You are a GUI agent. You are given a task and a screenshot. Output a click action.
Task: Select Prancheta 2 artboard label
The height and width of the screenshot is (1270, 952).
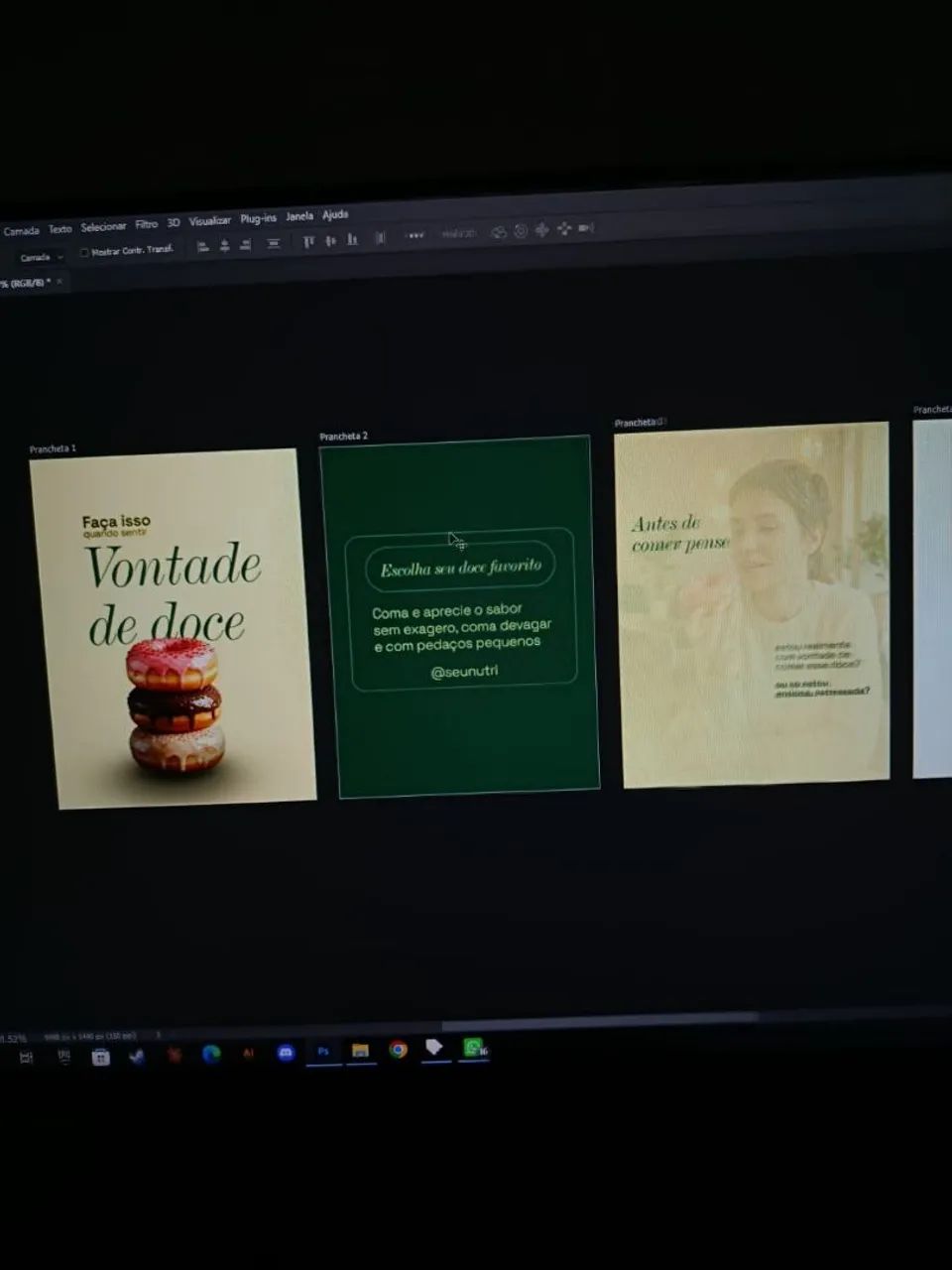(343, 436)
